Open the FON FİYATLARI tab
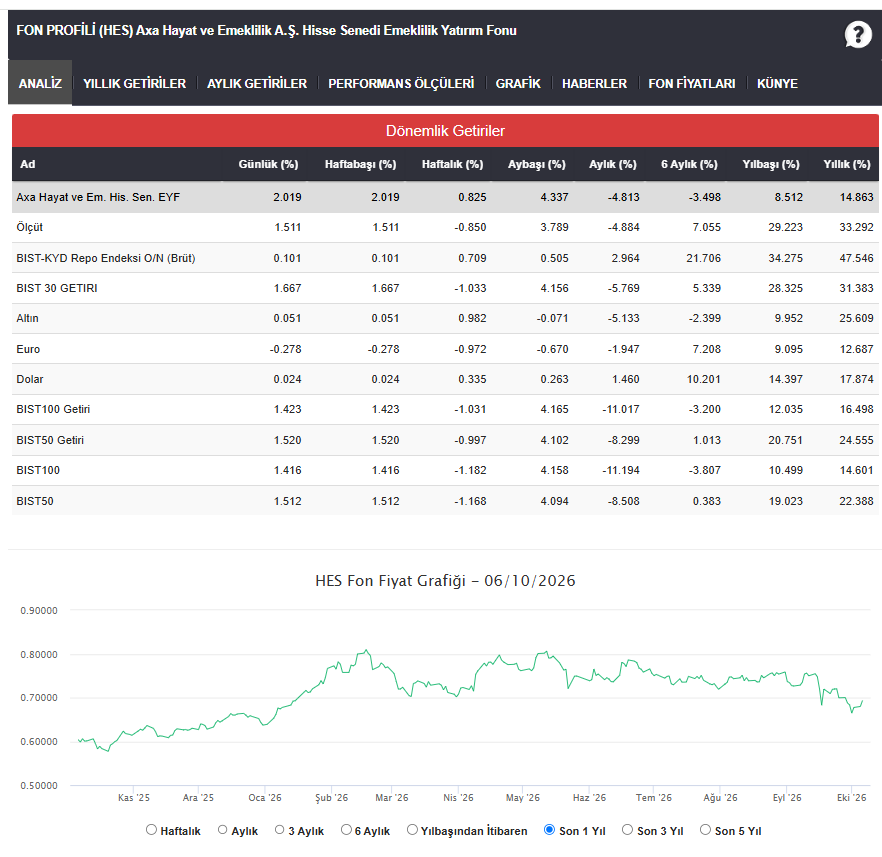882x857 pixels. pyautogui.click(x=692, y=83)
